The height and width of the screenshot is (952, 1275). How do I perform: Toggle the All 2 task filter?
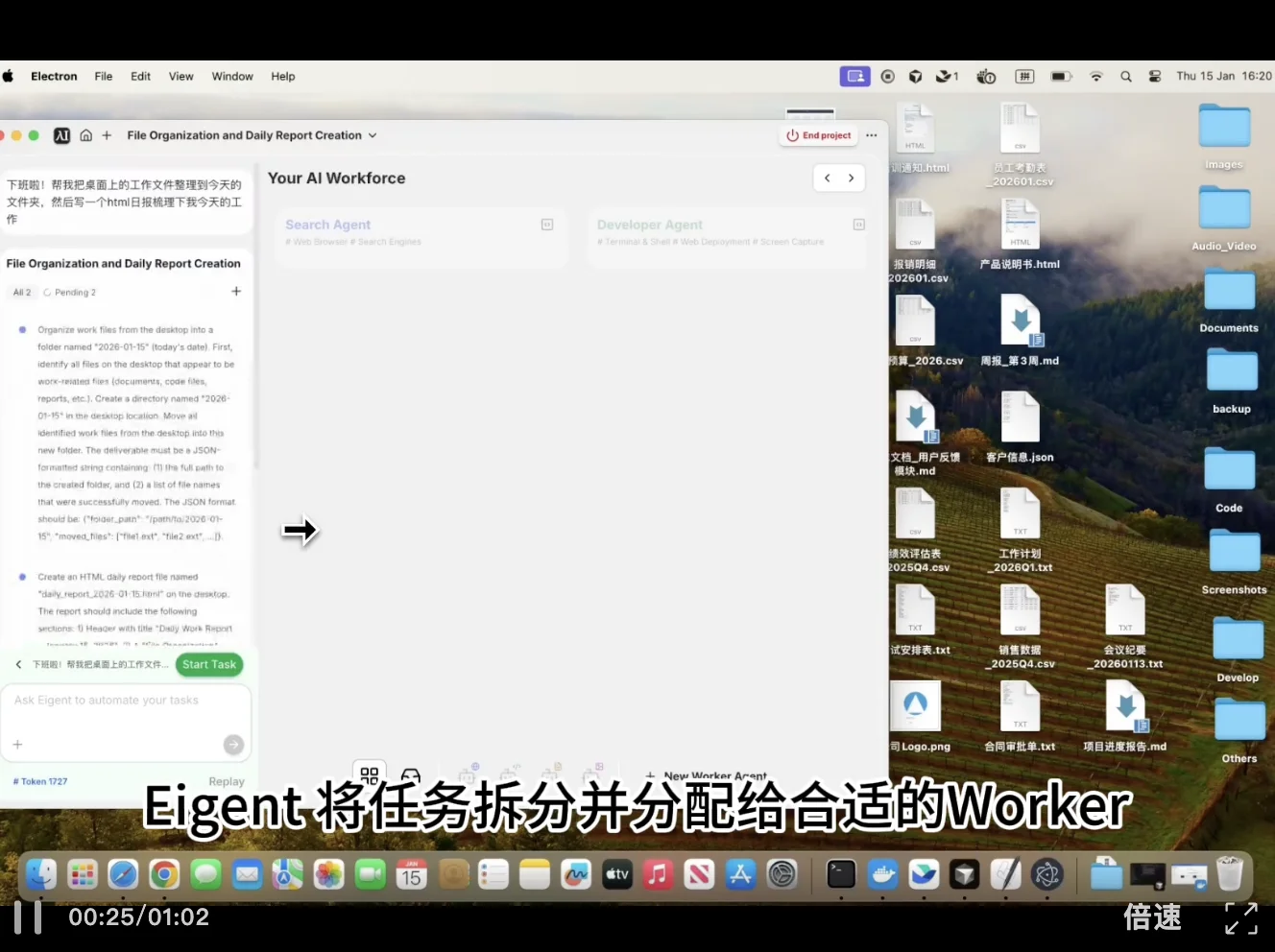[21, 292]
